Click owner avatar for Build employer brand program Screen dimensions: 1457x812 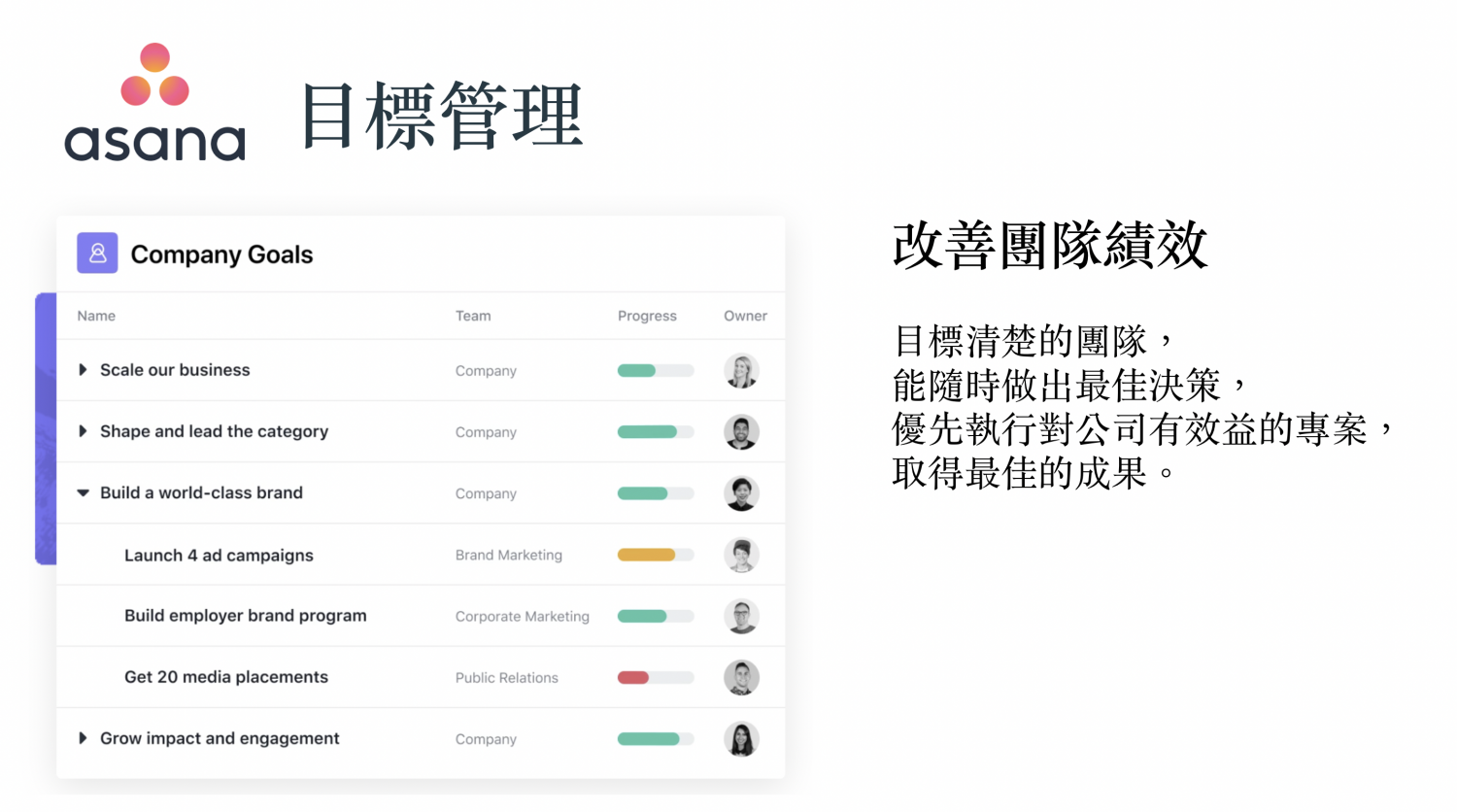tap(741, 617)
